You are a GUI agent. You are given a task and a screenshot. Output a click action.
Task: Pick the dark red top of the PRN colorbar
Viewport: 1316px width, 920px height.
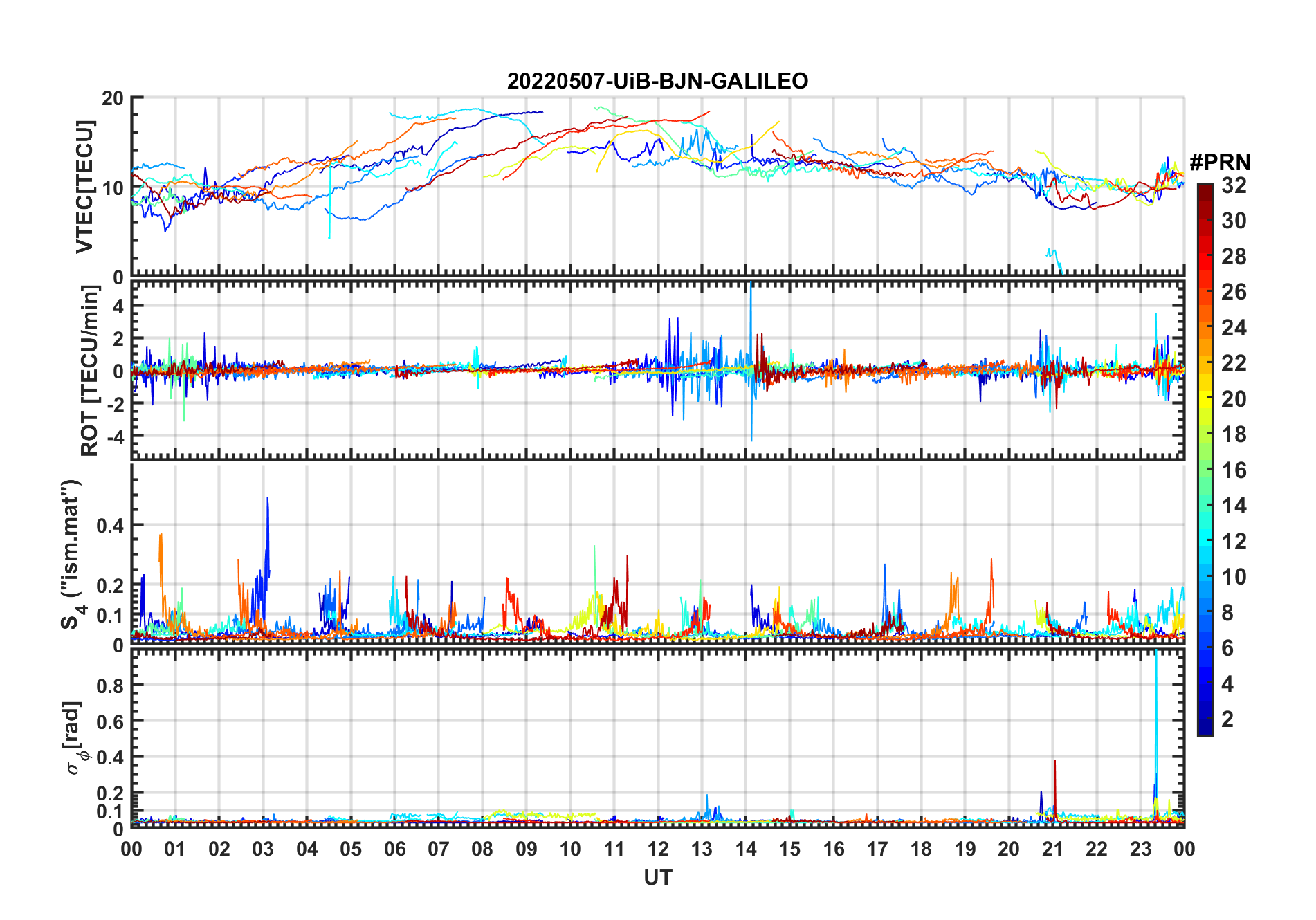click(x=1205, y=190)
